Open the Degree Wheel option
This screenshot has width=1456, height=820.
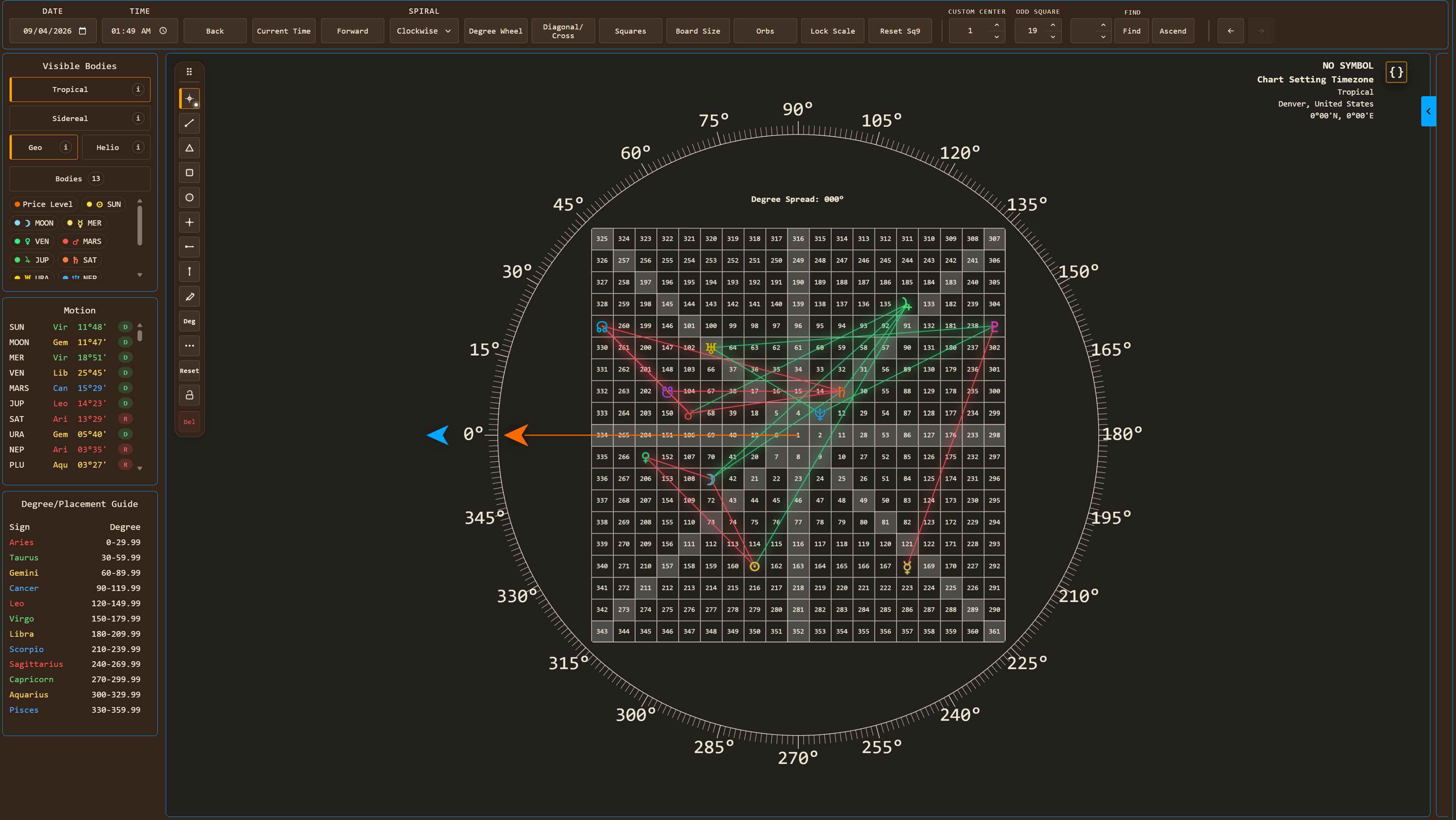coord(496,31)
